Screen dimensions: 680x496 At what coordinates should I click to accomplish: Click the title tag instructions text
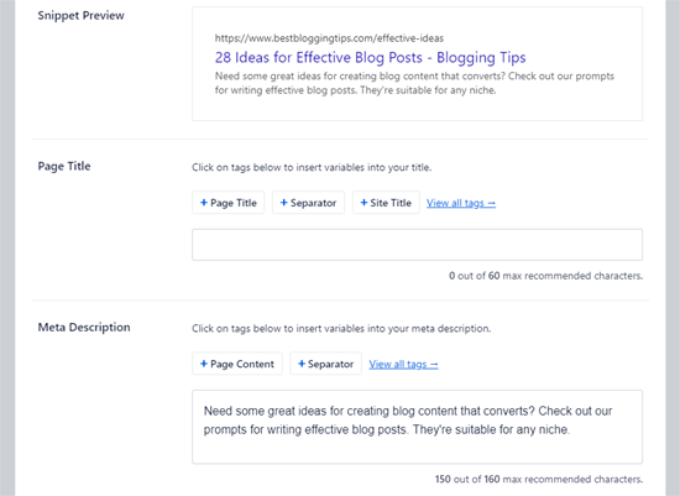311,167
